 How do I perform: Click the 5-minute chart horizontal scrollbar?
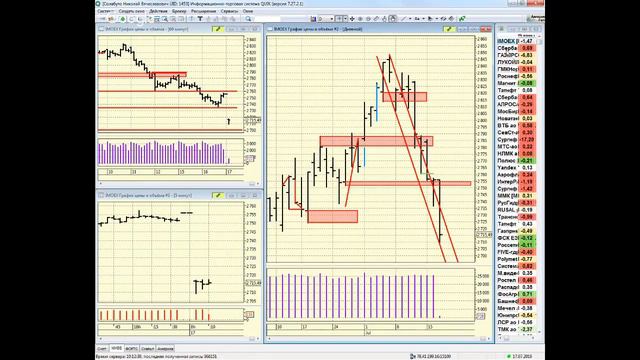pyautogui.click(x=180, y=339)
